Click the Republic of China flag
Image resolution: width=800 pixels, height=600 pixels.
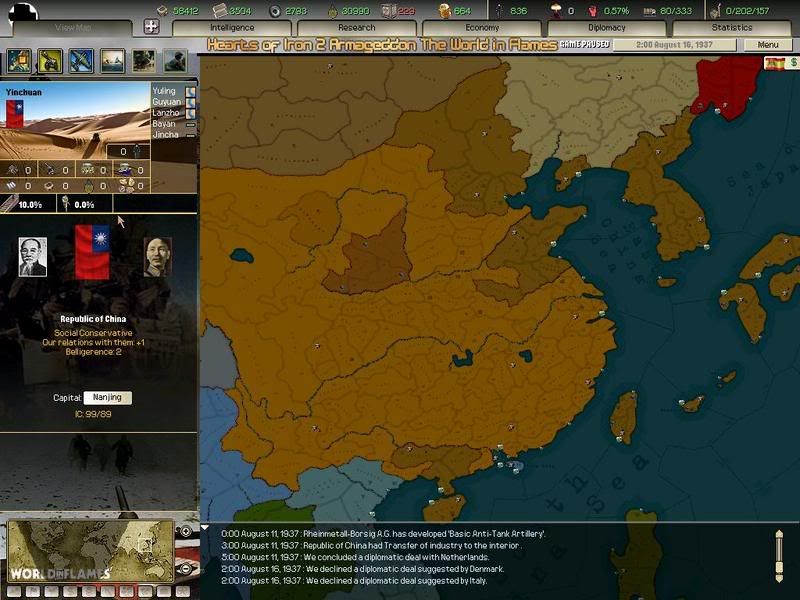coord(91,251)
